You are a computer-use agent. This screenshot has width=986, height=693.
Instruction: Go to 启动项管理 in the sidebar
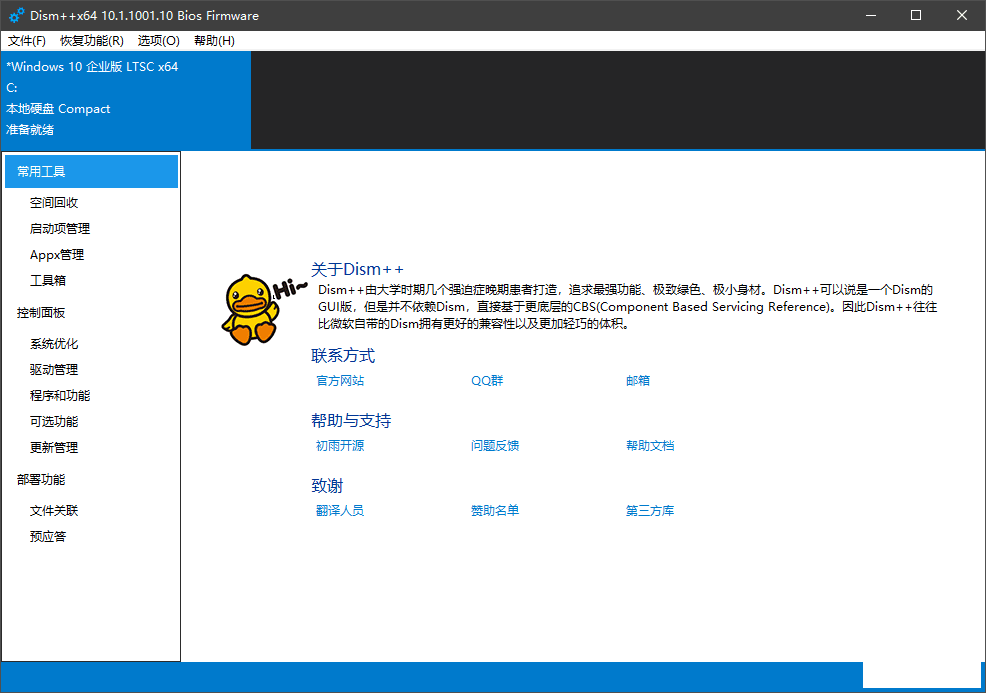tap(60, 228)
